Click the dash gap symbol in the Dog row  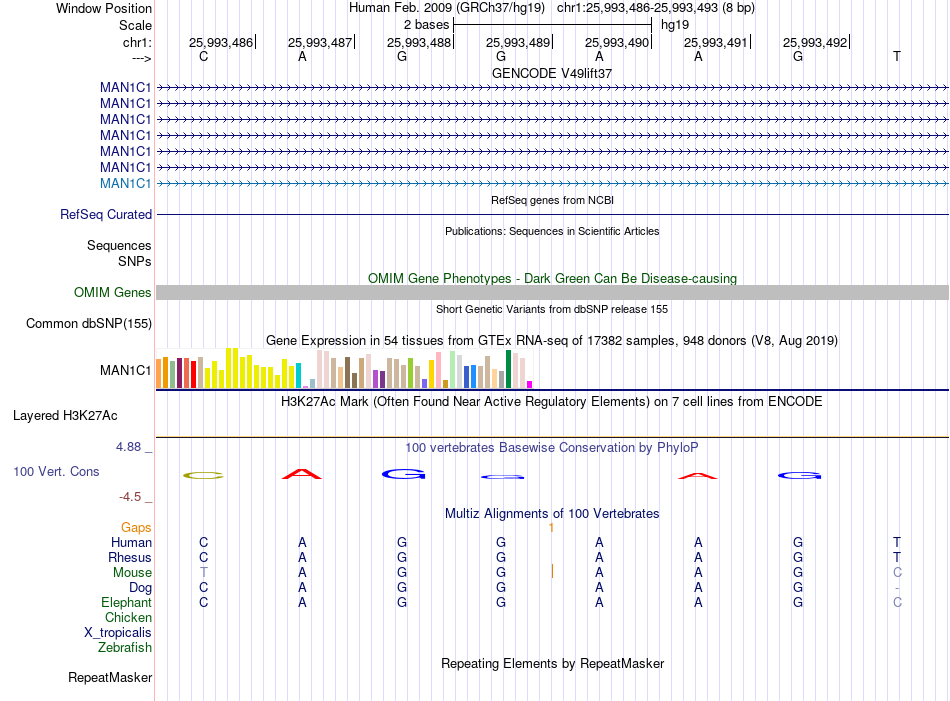coord(897,588)
